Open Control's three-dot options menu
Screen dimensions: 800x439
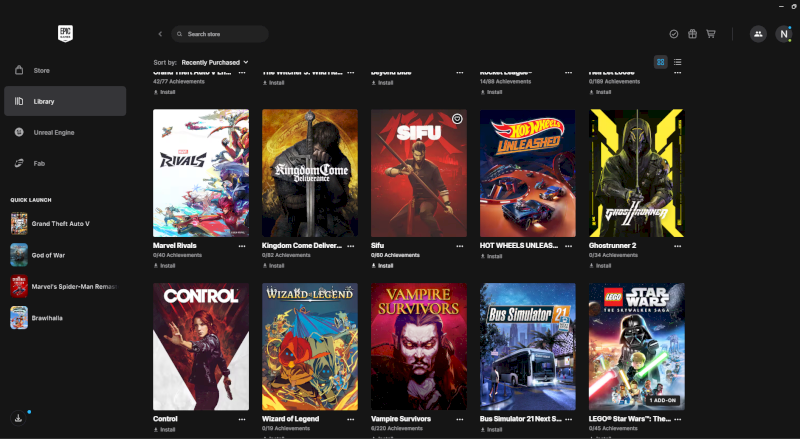click(x=242, y=419)
